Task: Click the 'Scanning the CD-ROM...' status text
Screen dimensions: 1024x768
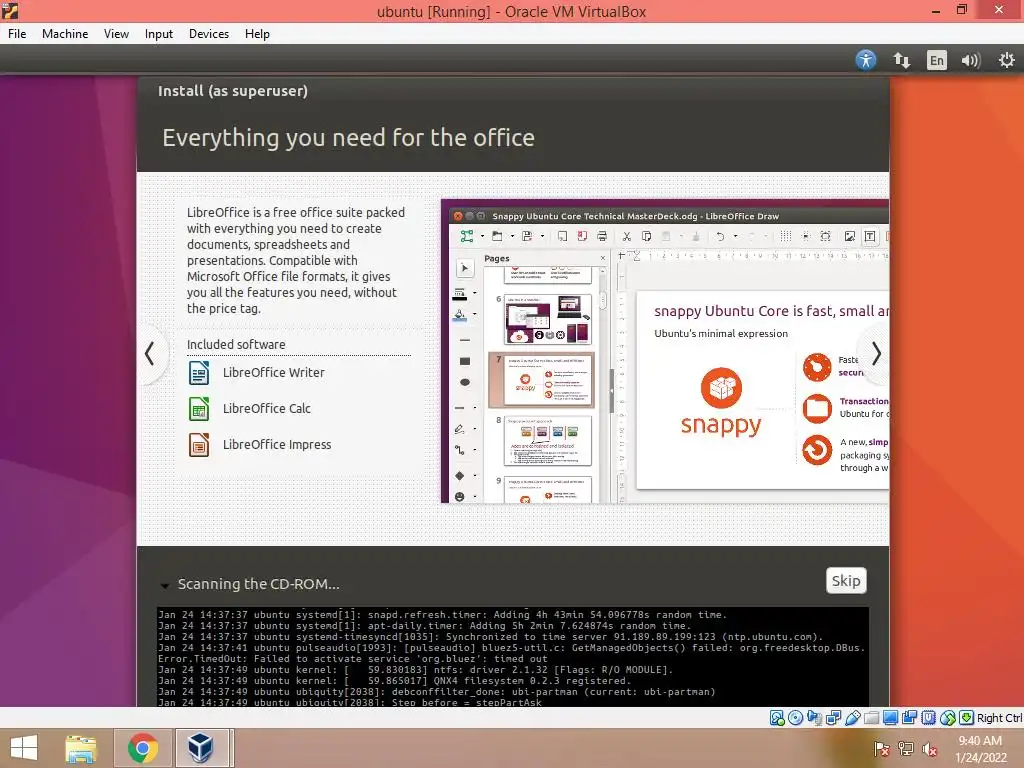Action: [259, 584]
